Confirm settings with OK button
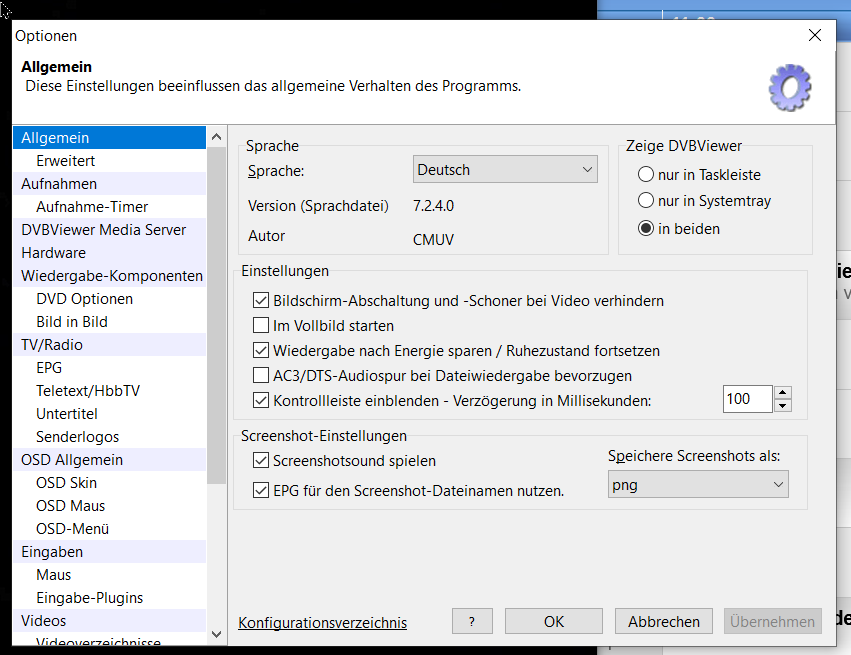The image size is (851, 655). coord(554,621)
